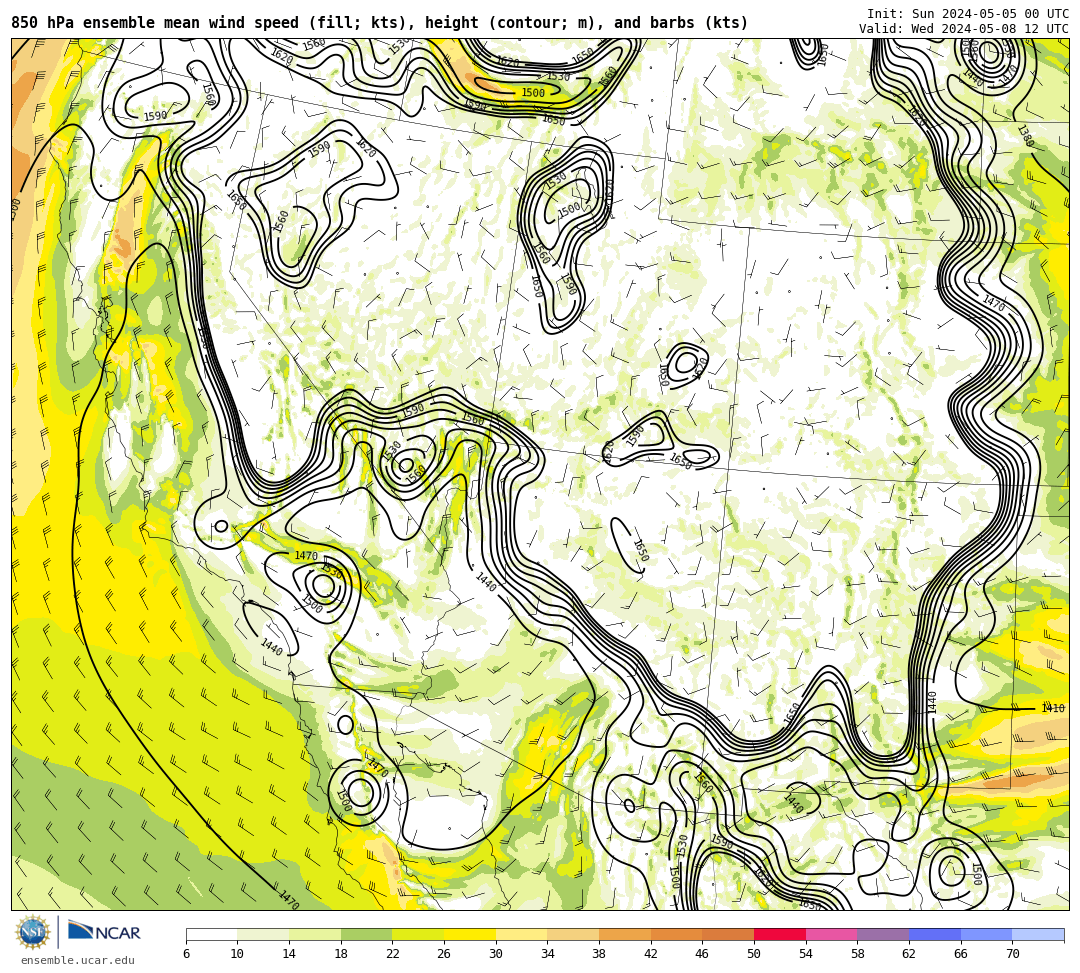Pick the blue 62–66 kts colorbar swatch
1080x973 pixels.
(935, 934)
